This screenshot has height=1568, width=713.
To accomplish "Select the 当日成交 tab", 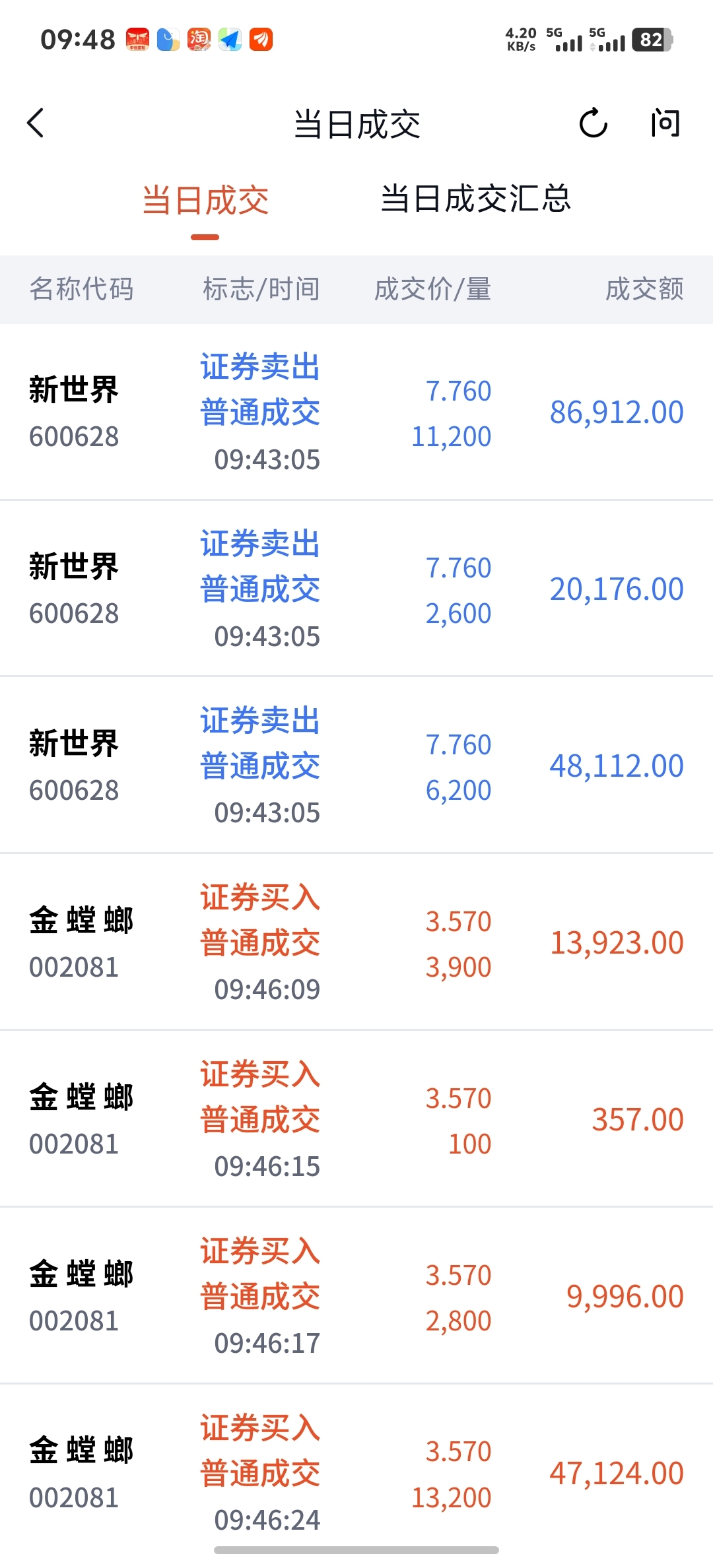I will 205,201.
